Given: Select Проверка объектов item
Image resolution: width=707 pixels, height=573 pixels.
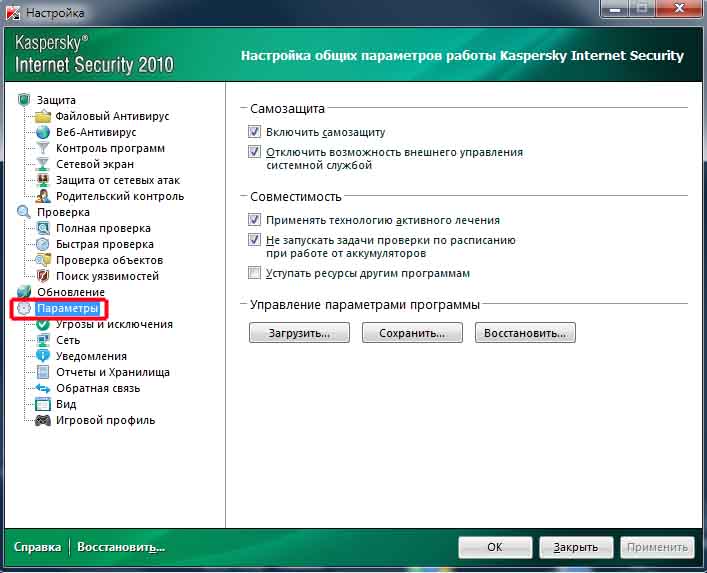Looking at the screenshot, I should [110, 260].
